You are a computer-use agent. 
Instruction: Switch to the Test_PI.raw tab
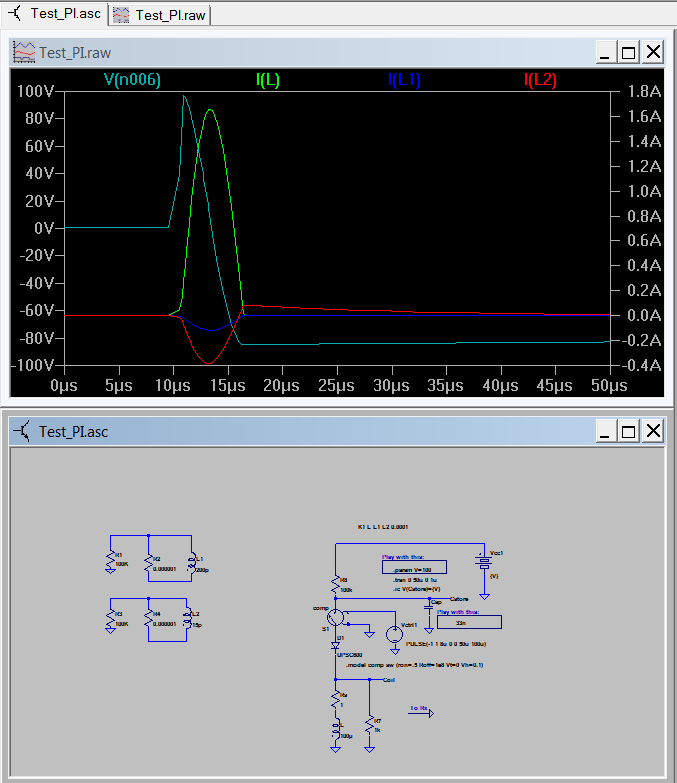(160, 15)
